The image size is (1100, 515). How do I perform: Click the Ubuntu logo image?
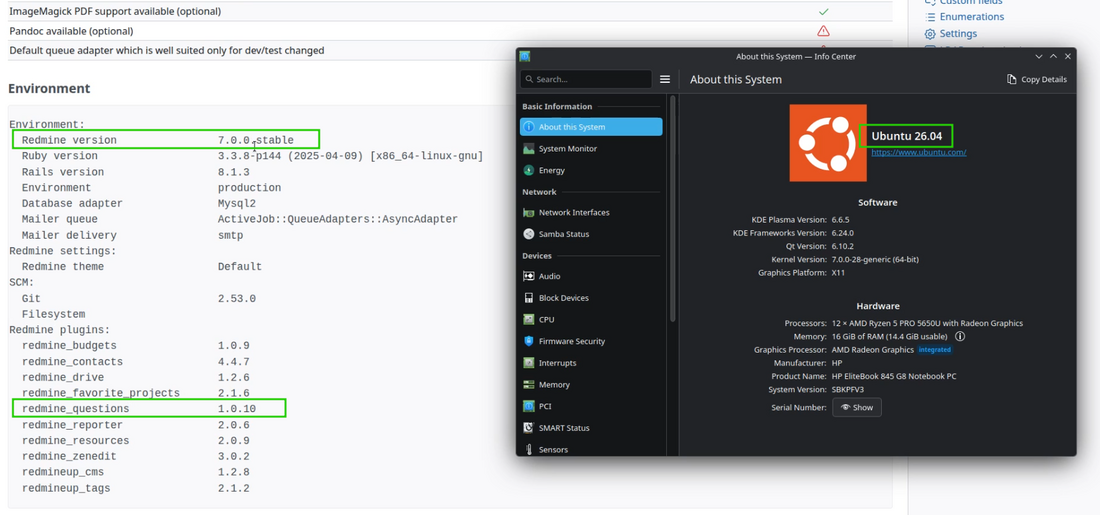tap(828, 143)
